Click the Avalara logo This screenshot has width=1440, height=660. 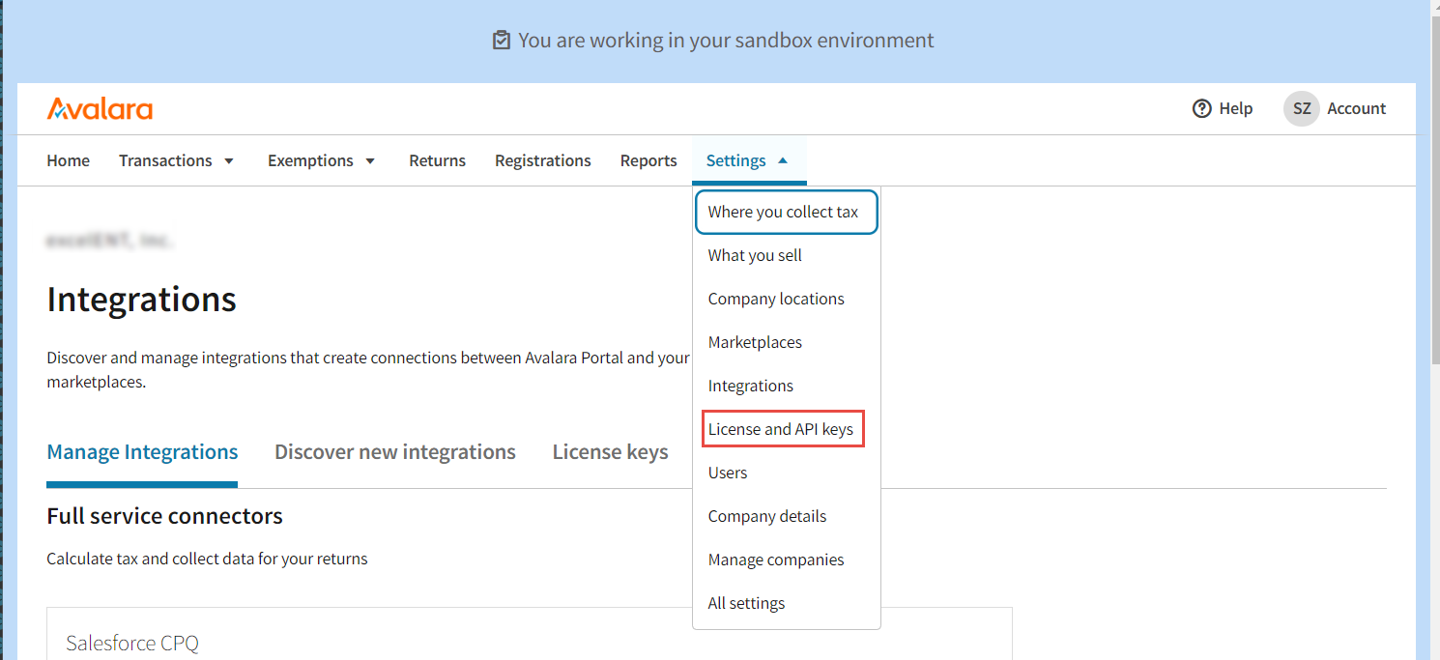(100, 108)
